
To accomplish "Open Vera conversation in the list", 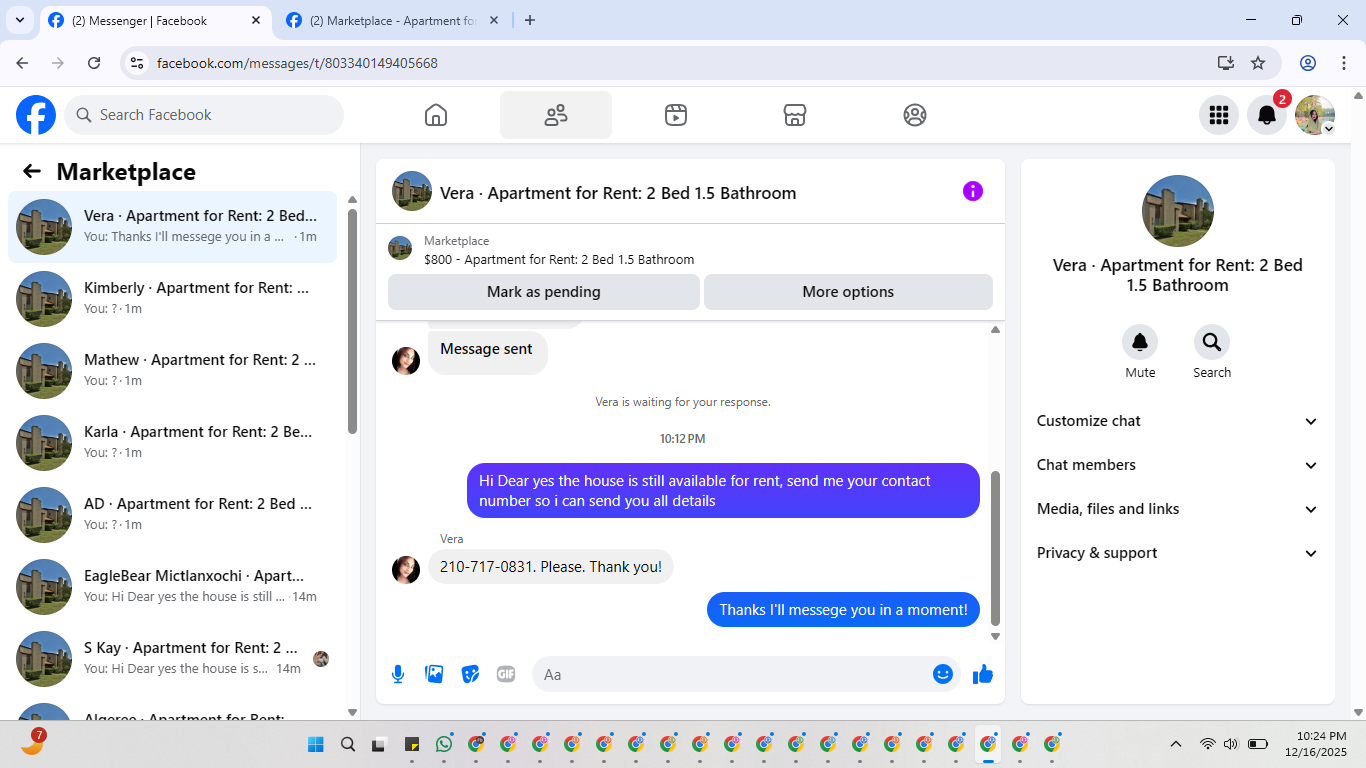I will click(172, 227).
